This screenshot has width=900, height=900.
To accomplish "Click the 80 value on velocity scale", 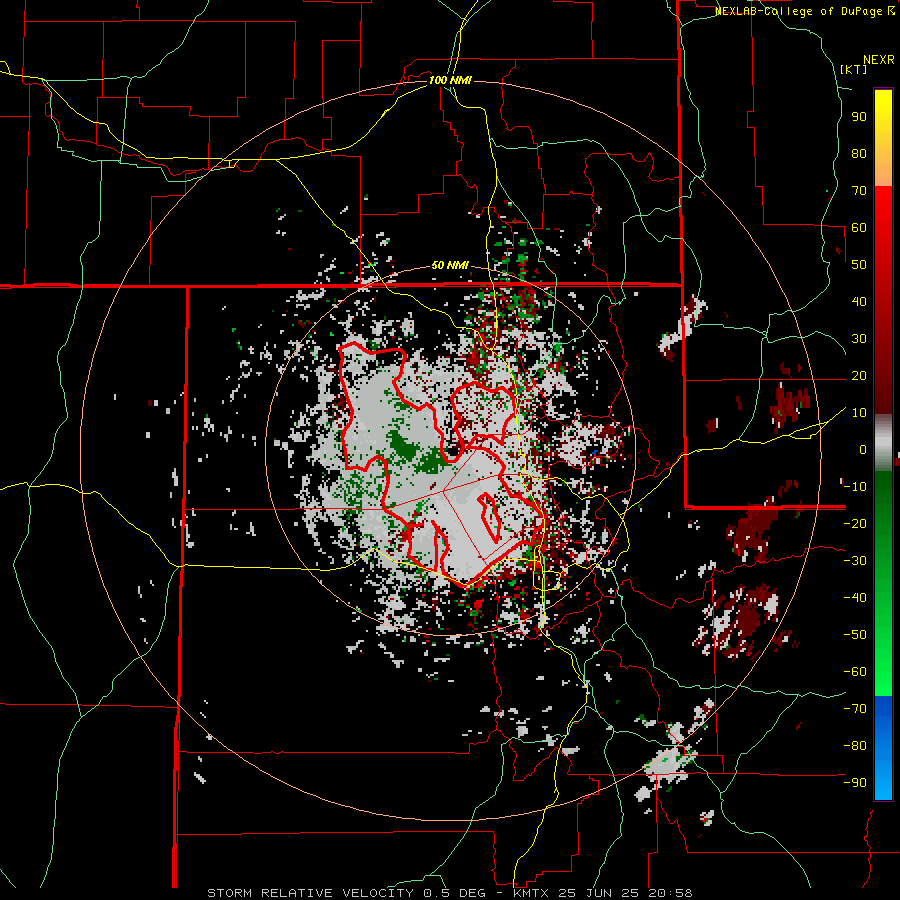I will 859,154.
